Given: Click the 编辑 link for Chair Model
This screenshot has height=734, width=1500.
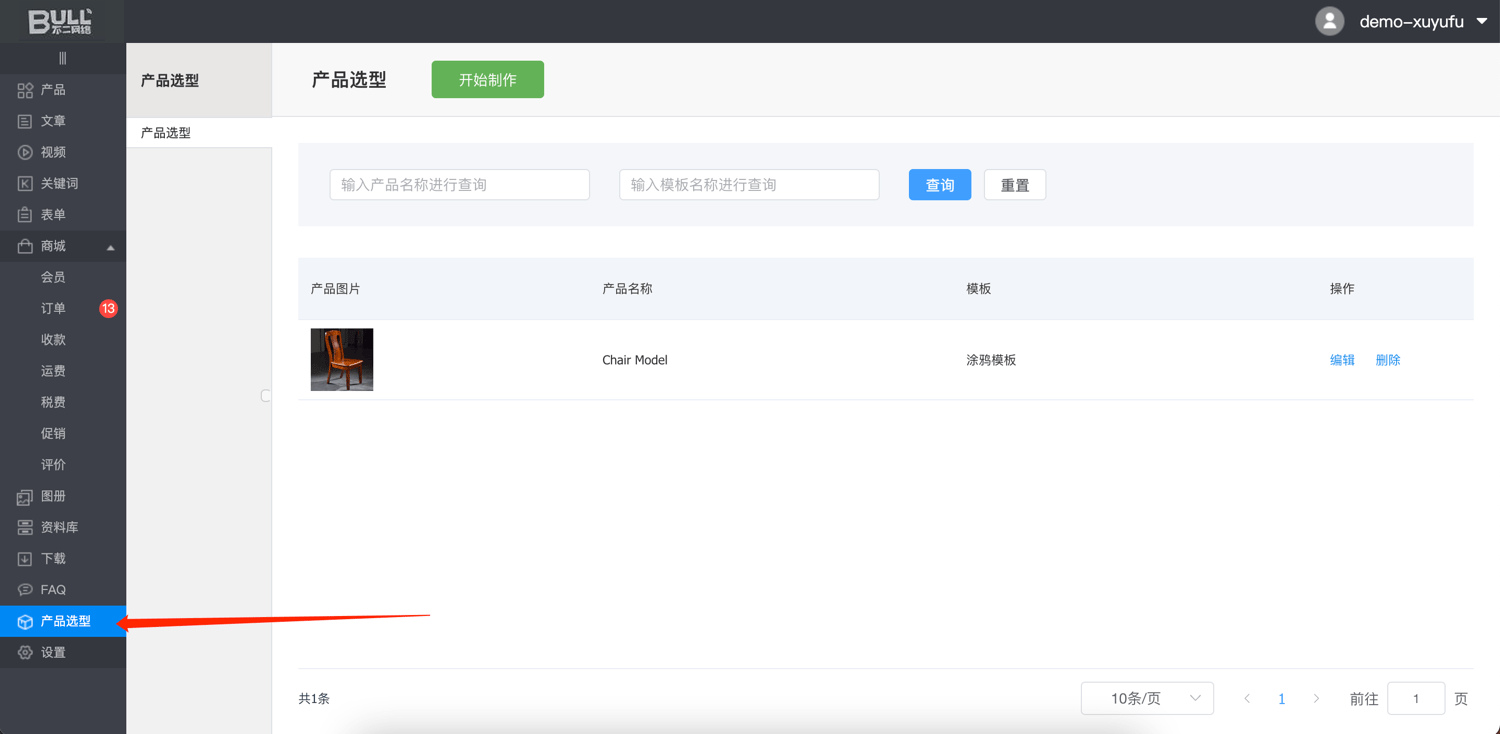Looking at the screenshot, I should point(1342,360).
